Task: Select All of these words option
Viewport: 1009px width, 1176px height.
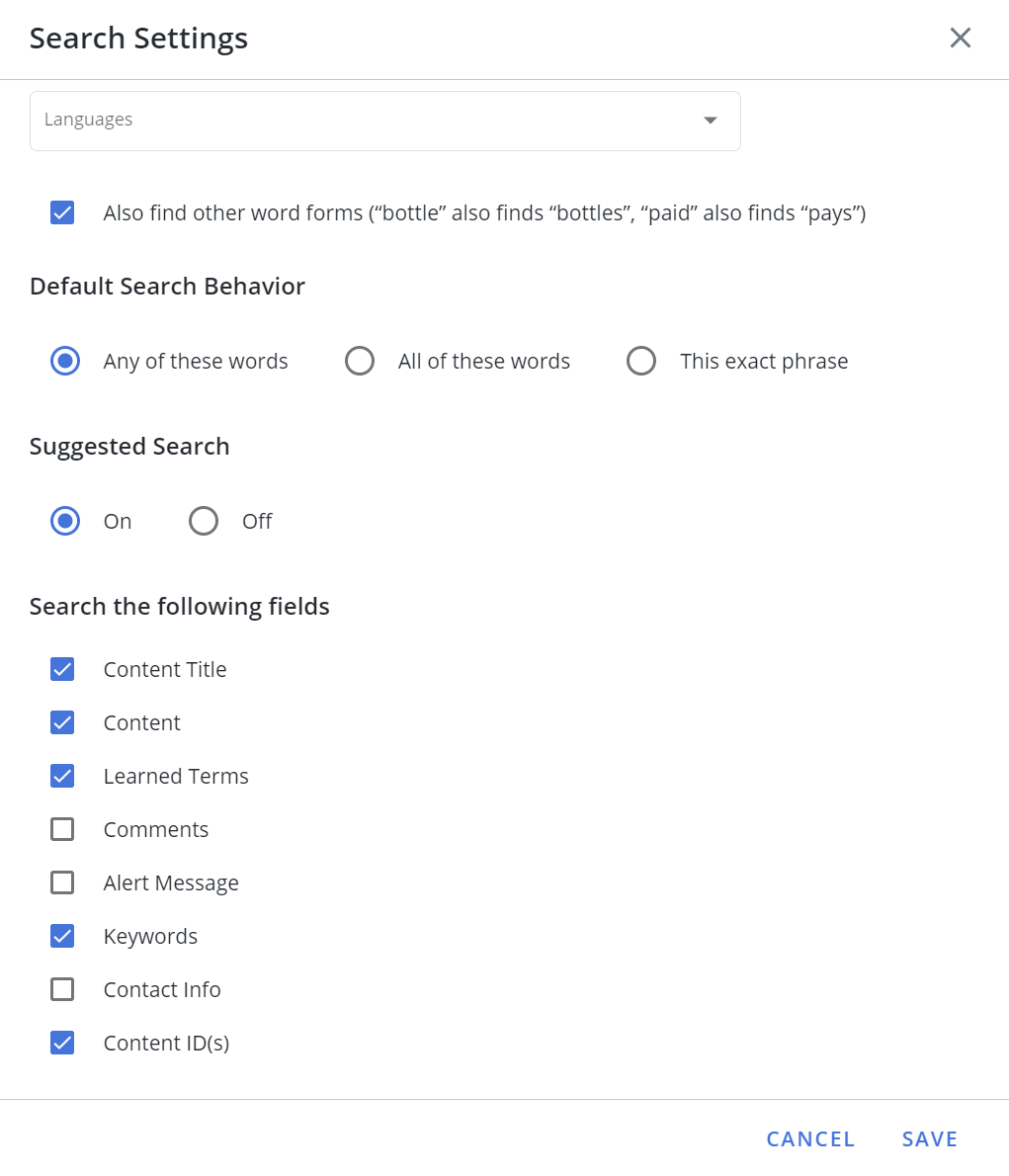Action: [x=360, y=361]
